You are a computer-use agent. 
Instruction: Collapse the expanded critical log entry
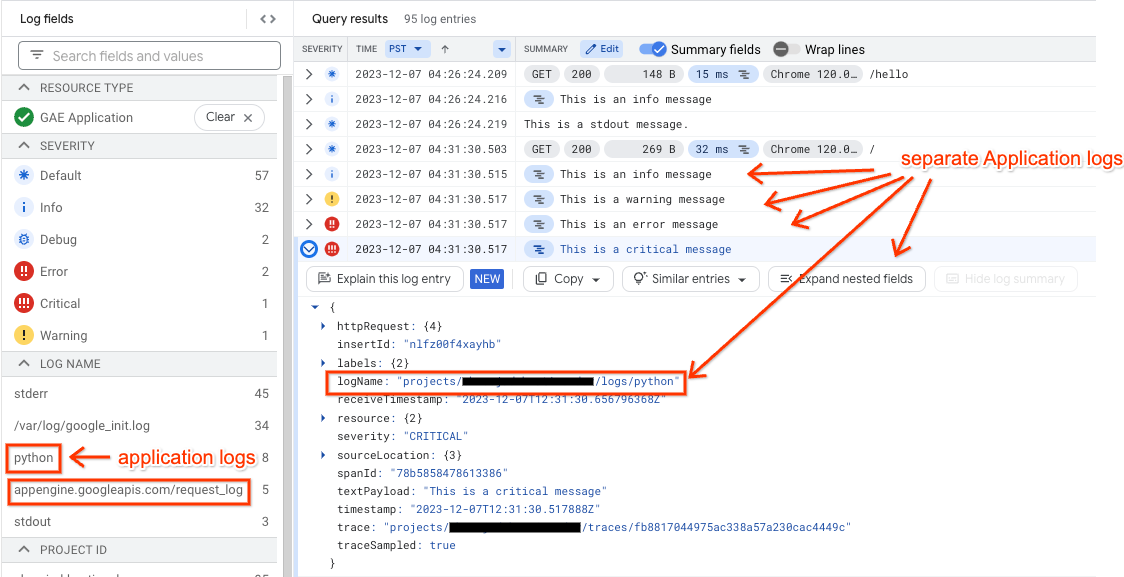[x=308, y=249]
